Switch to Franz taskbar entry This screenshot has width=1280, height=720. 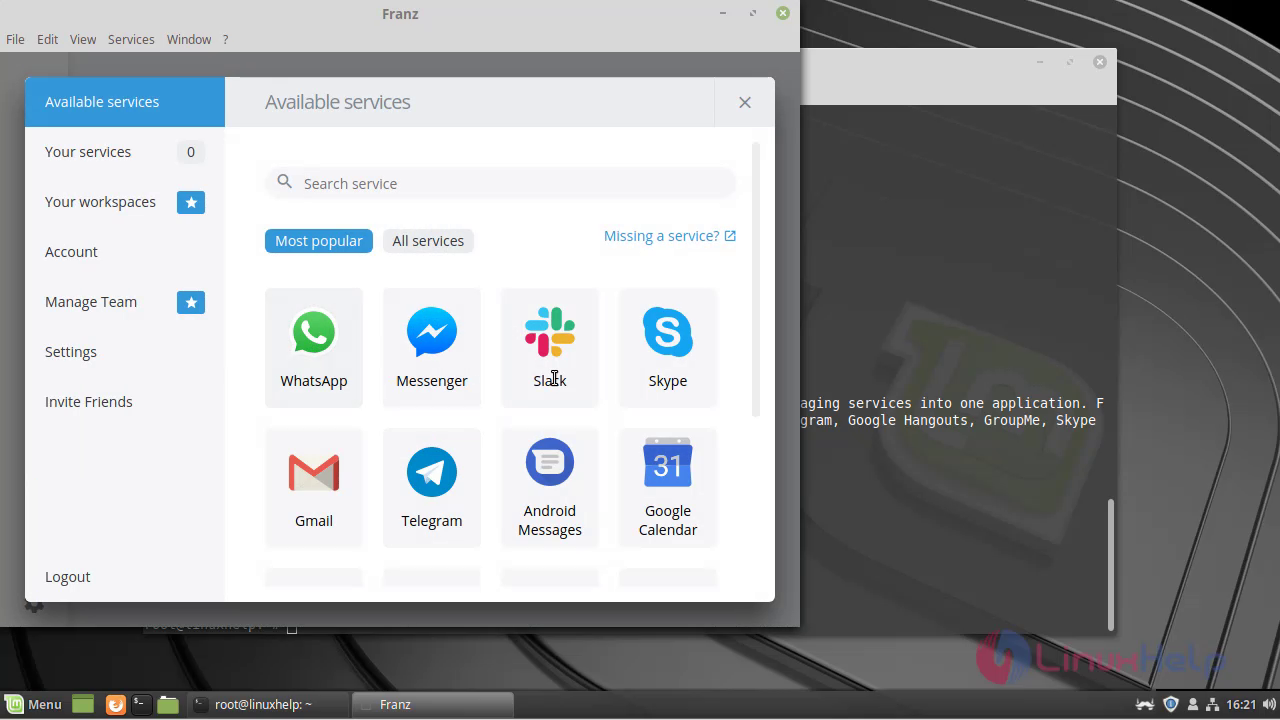point(433,704)
